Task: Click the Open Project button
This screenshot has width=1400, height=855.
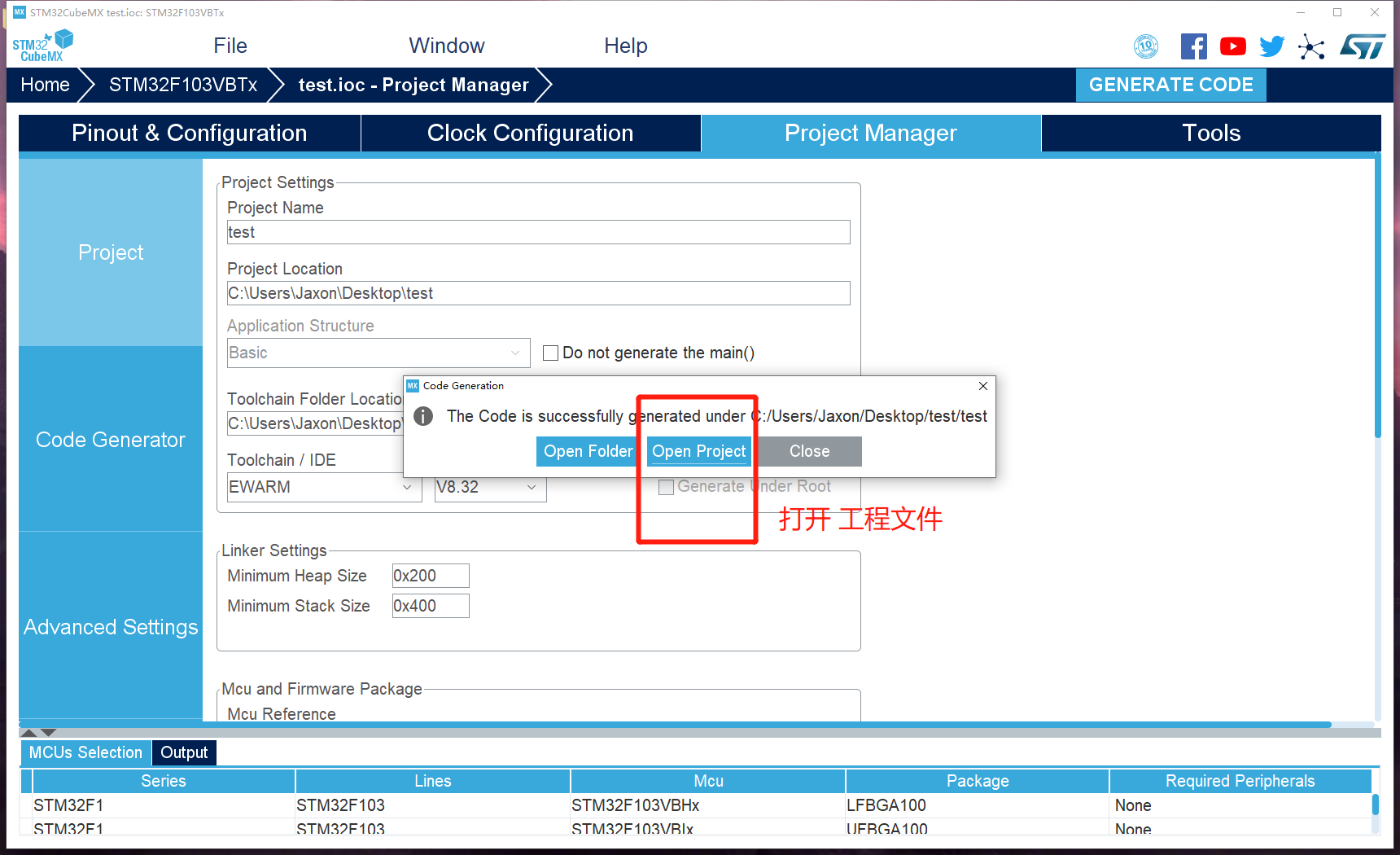Action: click(698, 451)
